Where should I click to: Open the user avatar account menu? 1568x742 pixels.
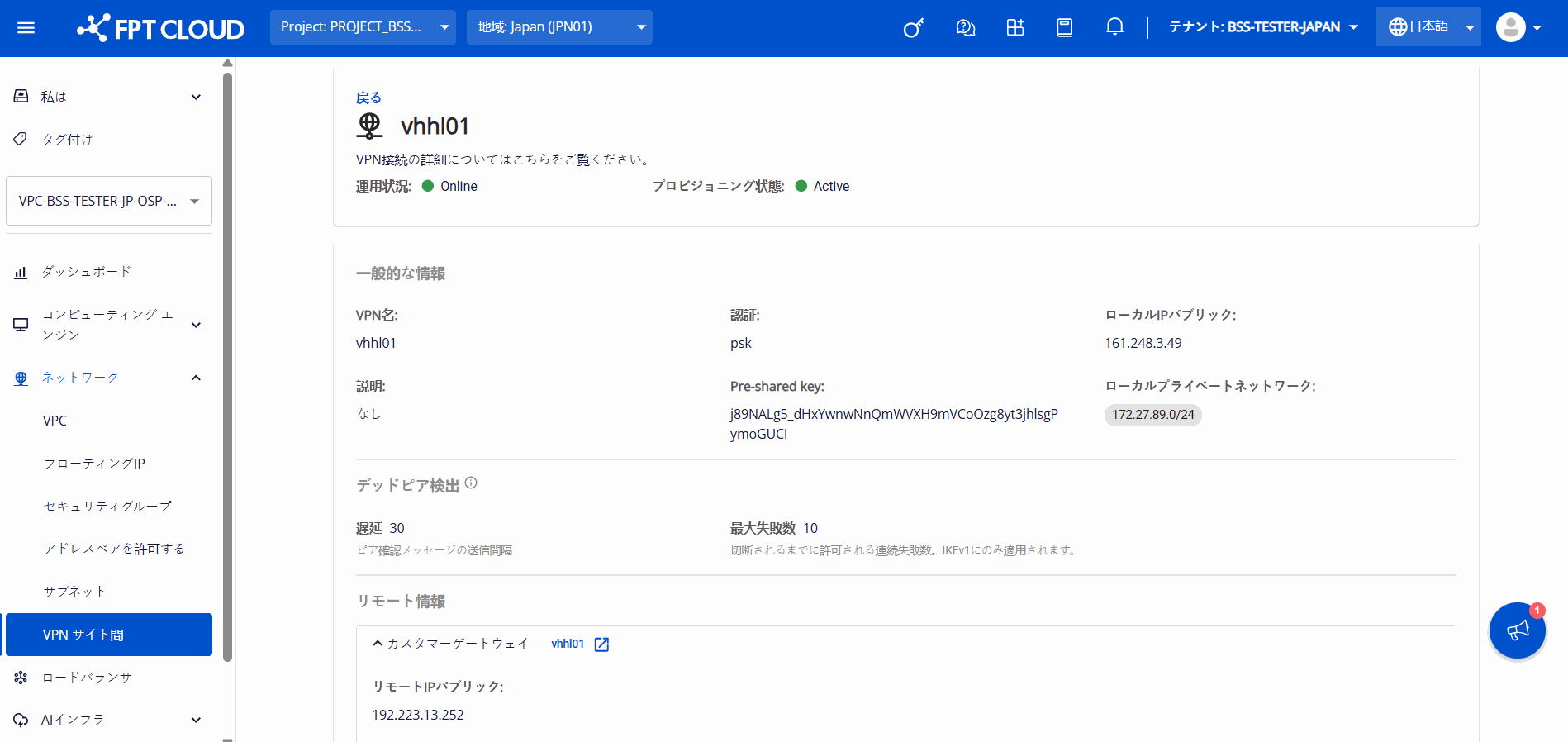[x=1518, y=27]
